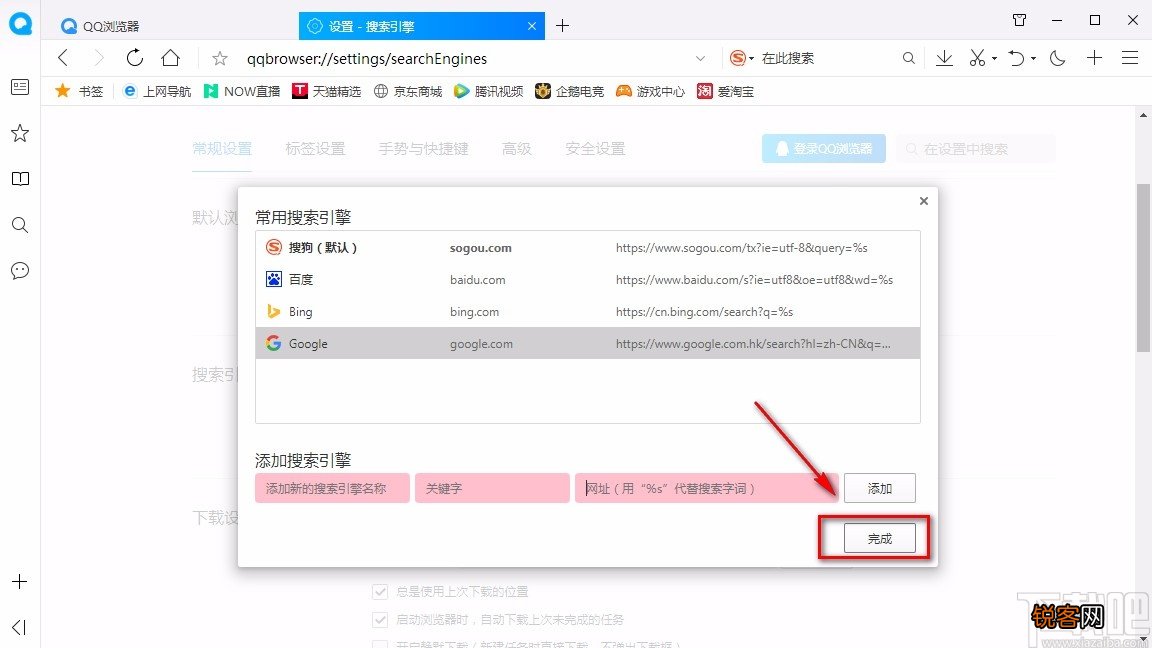Open the reading book sidebar icon

tap(20, 179)
